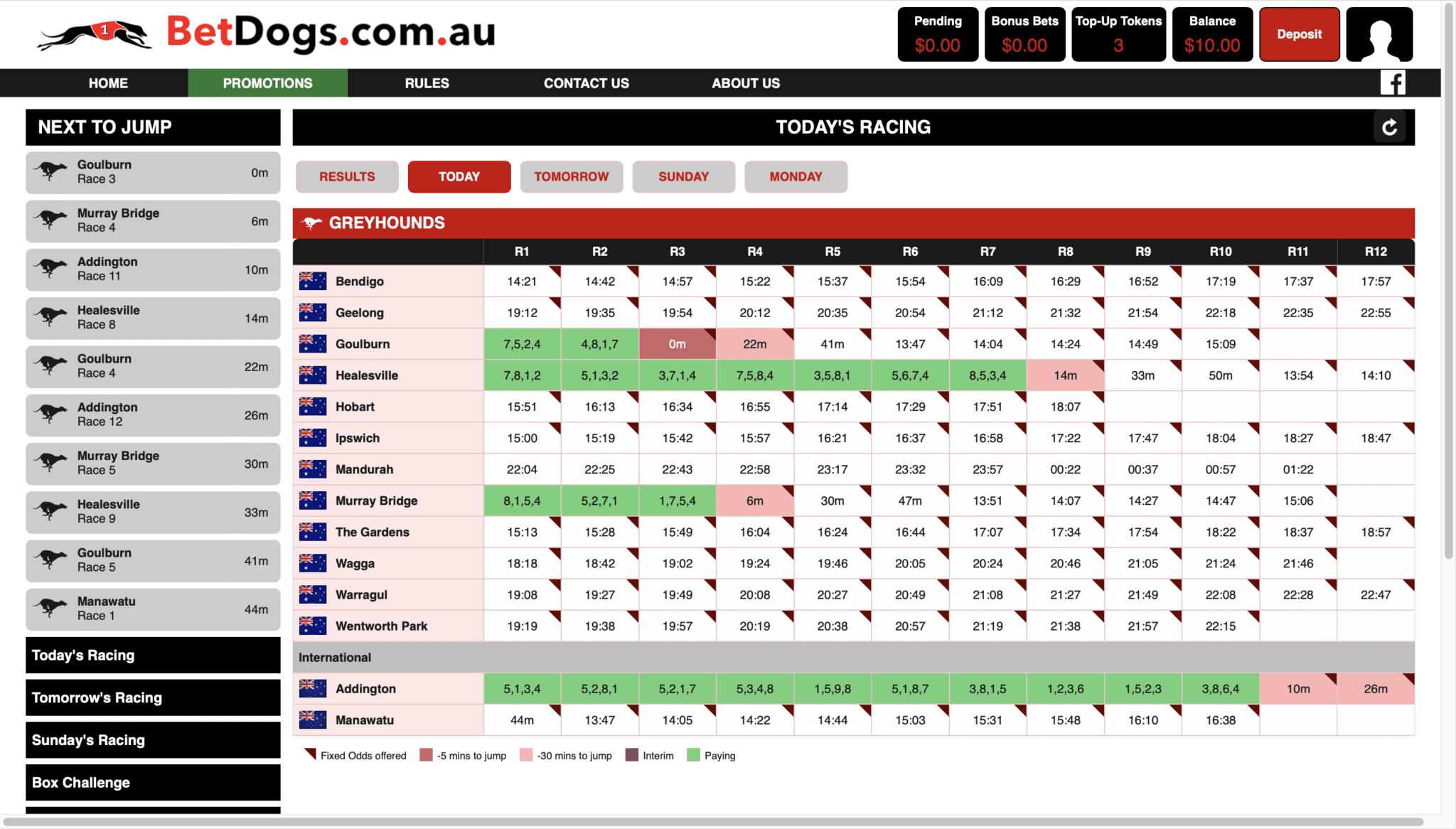Open Addington Race 12 in Next To Jump
Screen dimensions: 1456x829
[153, 414]
